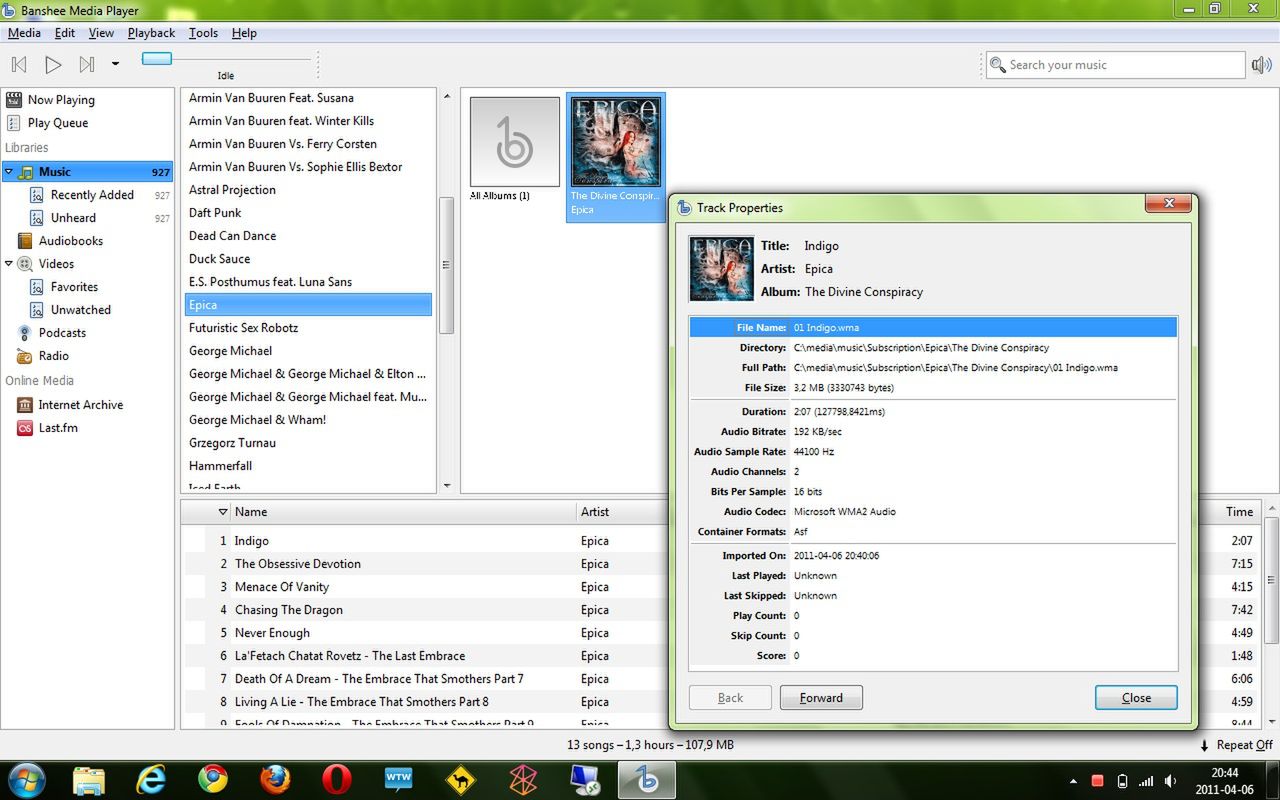Image resolution: width=1280 pixels, height=800 pixels.
Task: Open Recently Added playlist
Action: [x=92, y=195]
